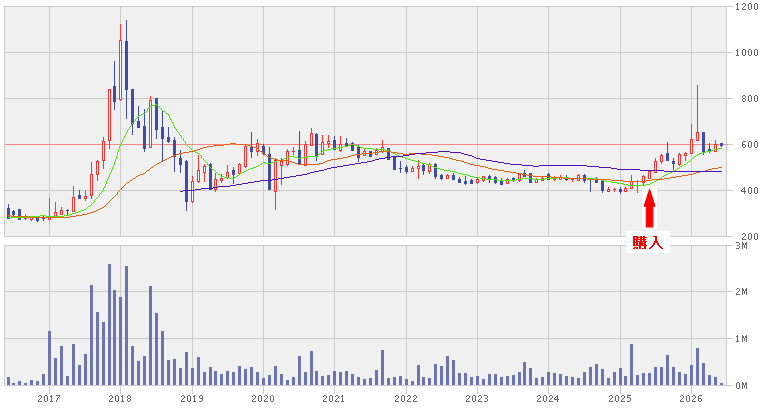Image resolution: width=762 pixels, height=408 pixels.
Task: Select the 800 price axis label
Action: 751,99
